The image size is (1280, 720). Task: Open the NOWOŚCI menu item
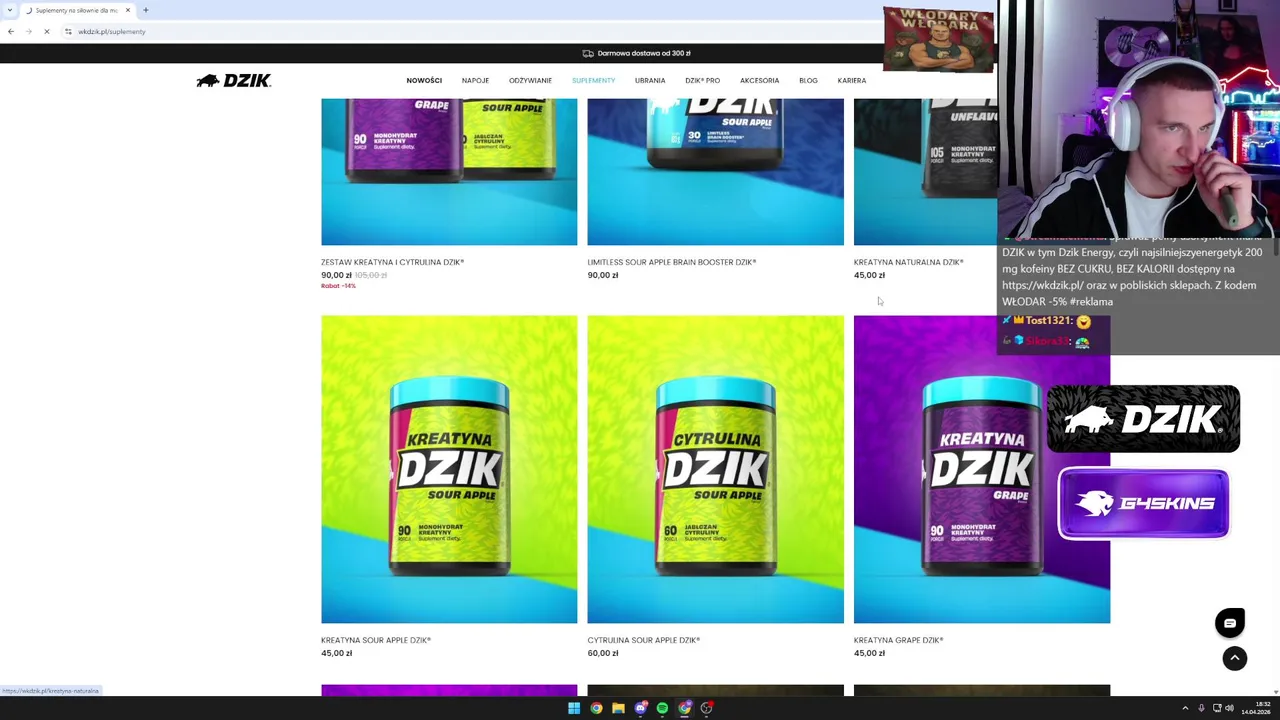424,80
